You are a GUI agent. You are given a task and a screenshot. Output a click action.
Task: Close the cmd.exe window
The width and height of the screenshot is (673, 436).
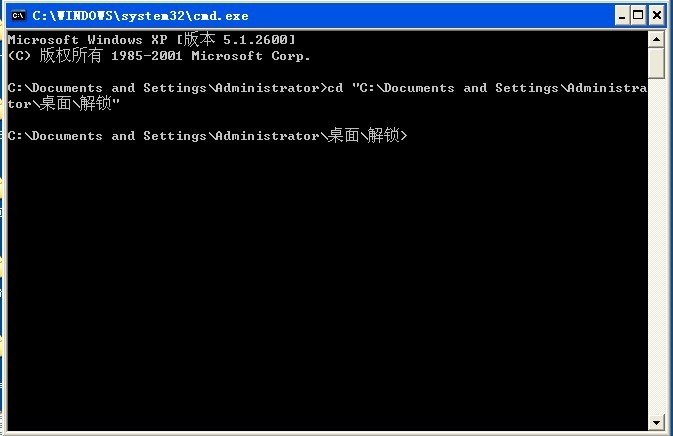point(656,15)
